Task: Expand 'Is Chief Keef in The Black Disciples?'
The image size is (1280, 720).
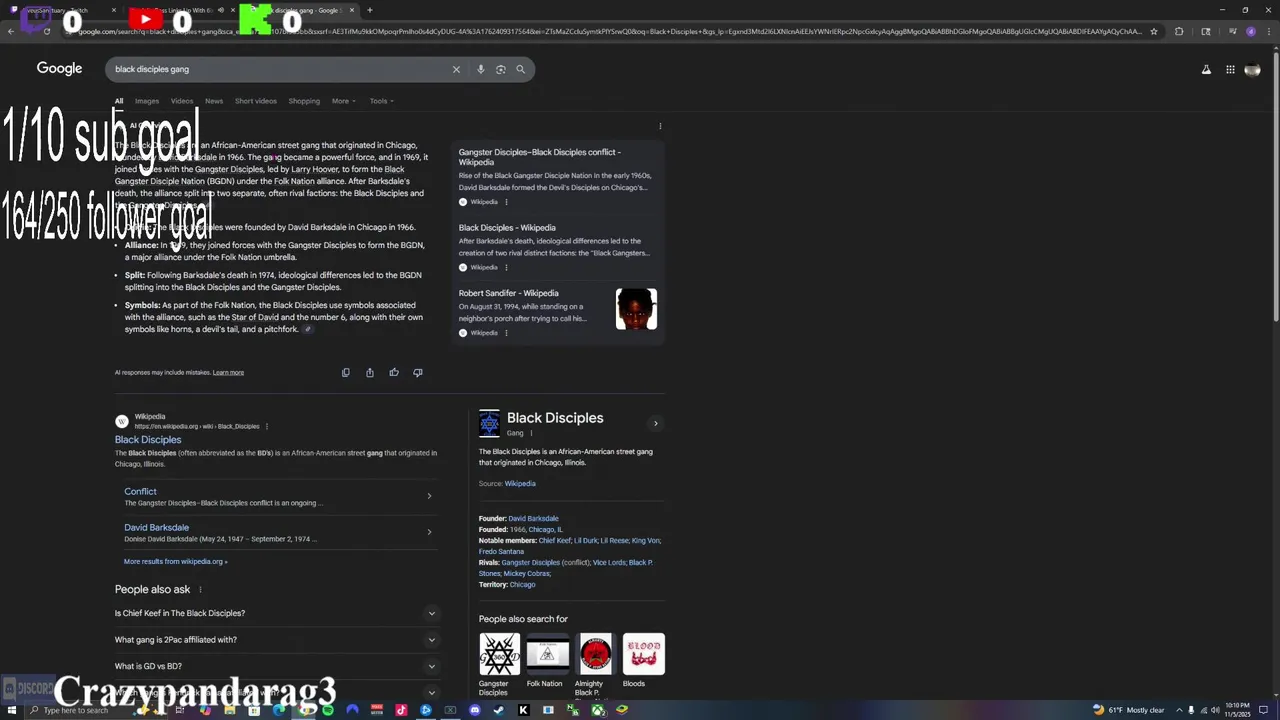Action: click(x=278, y=613)
